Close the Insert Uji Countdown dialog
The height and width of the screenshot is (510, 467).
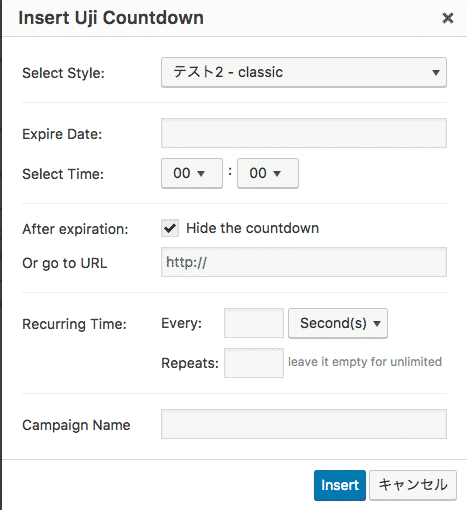(448, 18)
